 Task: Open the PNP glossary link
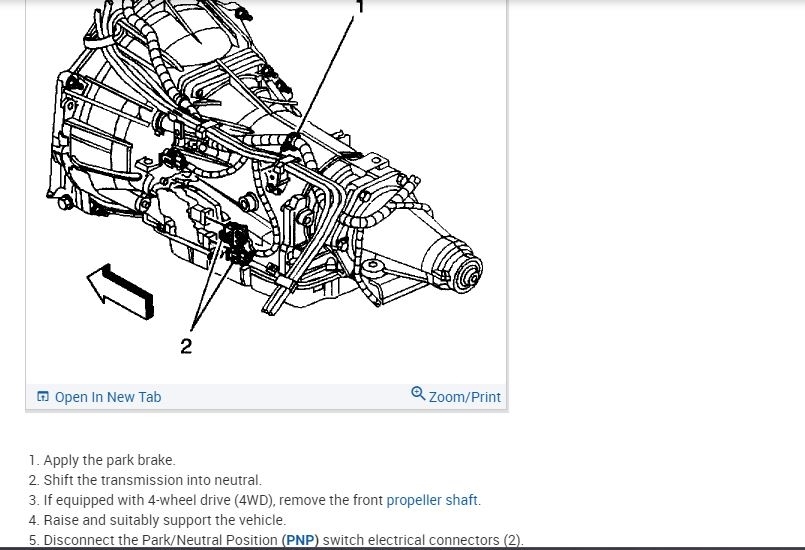pos(300,540)
